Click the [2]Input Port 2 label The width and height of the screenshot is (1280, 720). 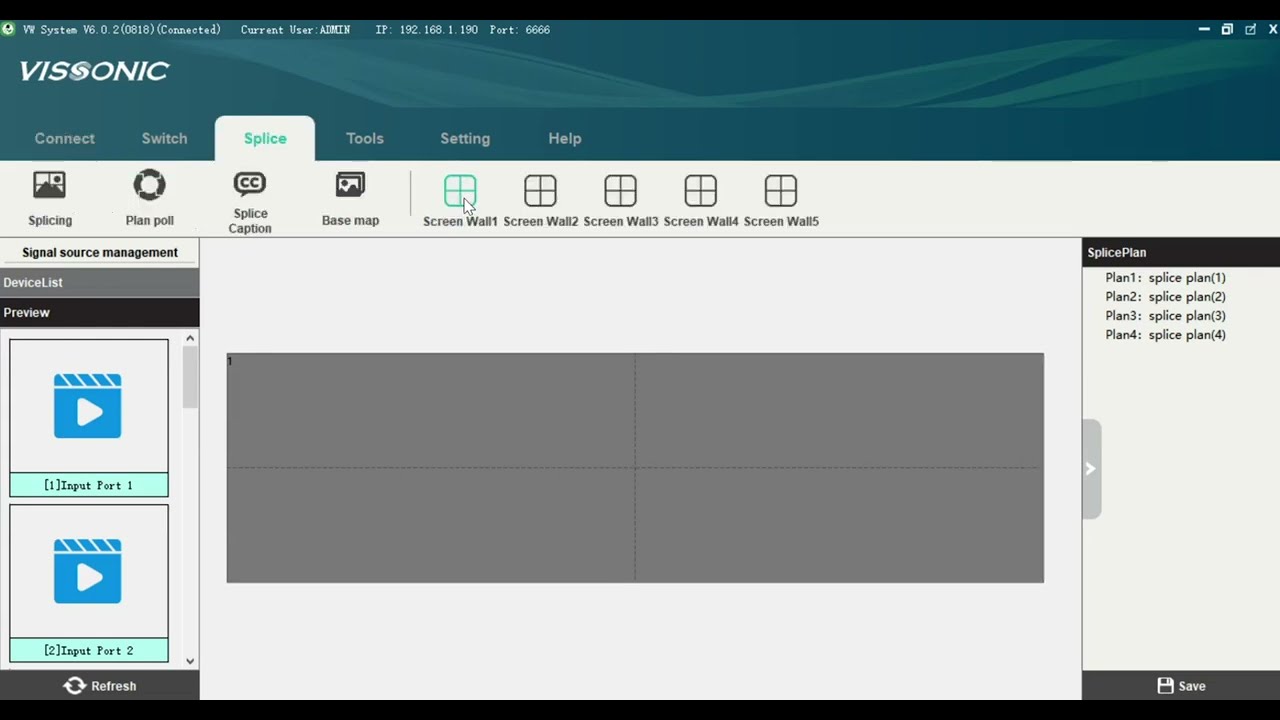89,650
